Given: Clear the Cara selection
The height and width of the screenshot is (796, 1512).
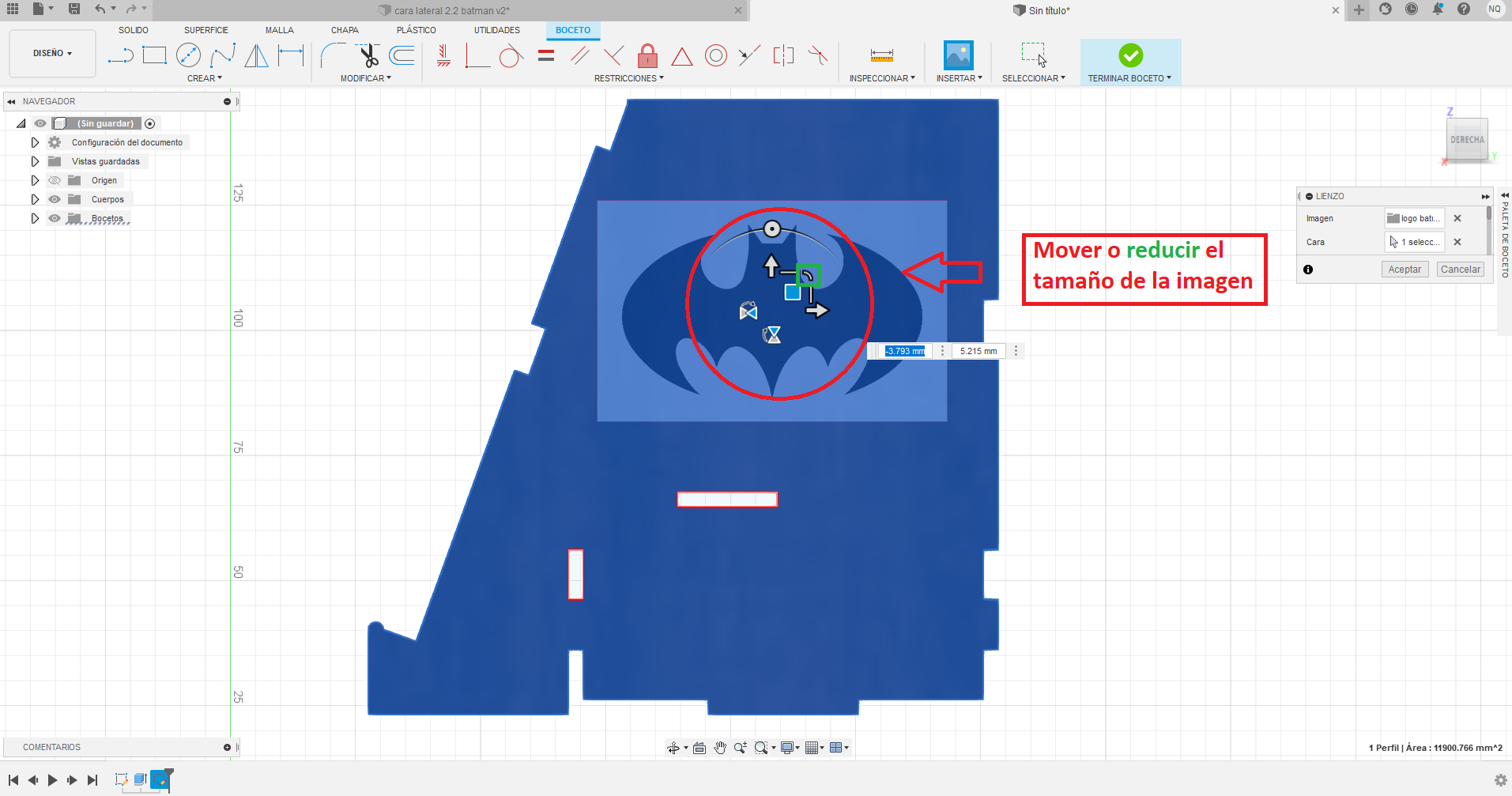Looking at the screenshot, I should tap(1457, 242).
